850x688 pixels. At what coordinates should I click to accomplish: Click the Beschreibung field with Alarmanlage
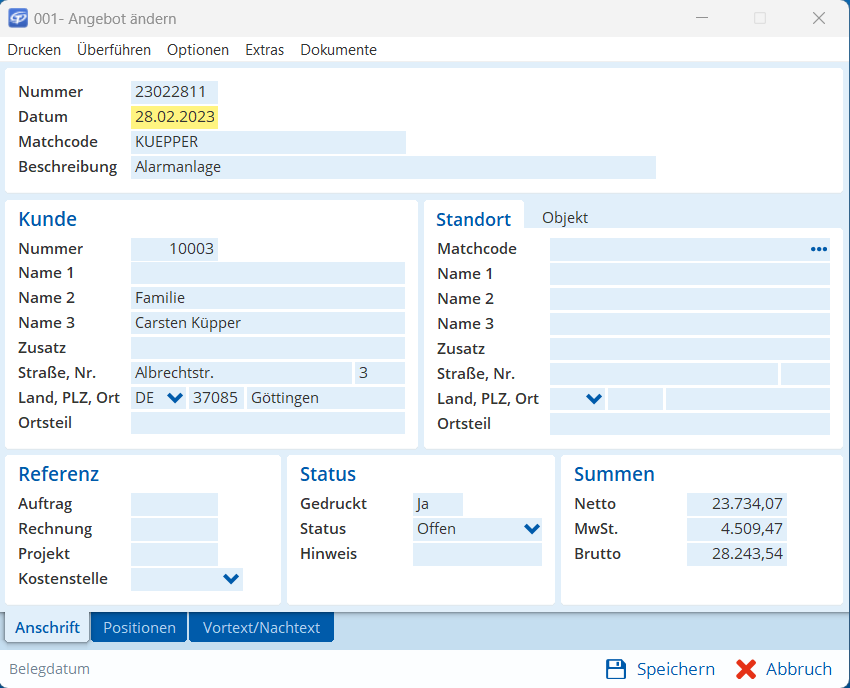point(393,167)
